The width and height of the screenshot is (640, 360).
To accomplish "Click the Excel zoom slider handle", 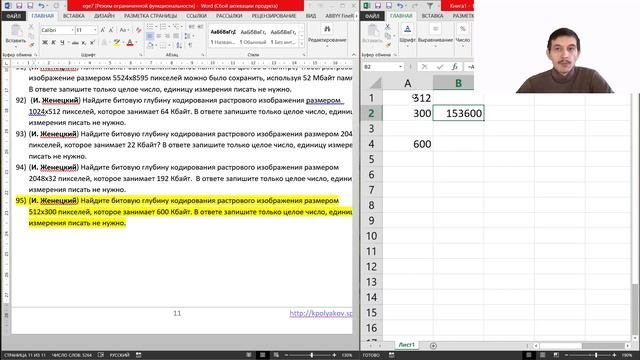I will [x=596, y=355].
